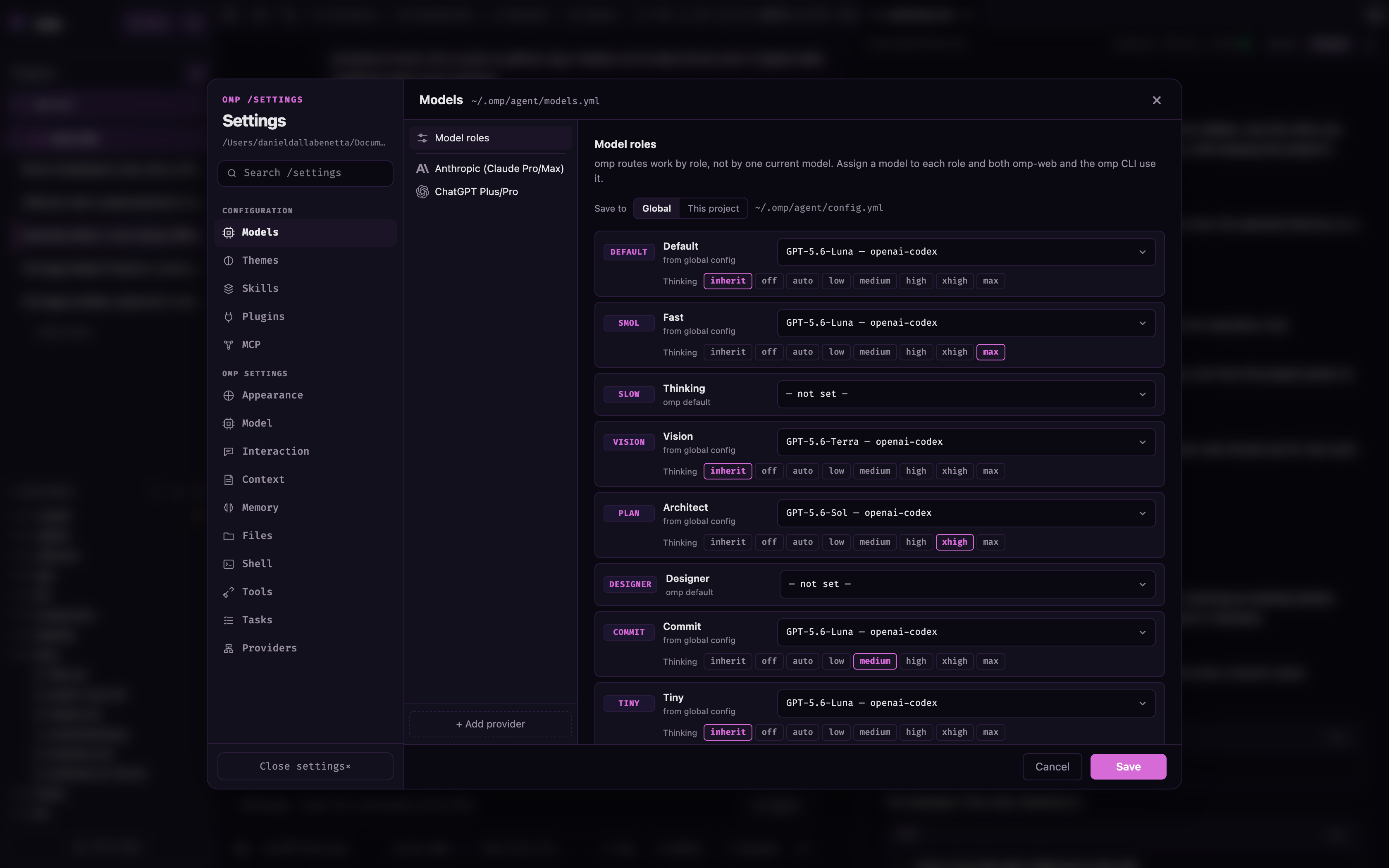Viewport: 1389px width, 868px height.
Task: Switch save target to This project
Action: pyautogui.click(x=713, y=208)
